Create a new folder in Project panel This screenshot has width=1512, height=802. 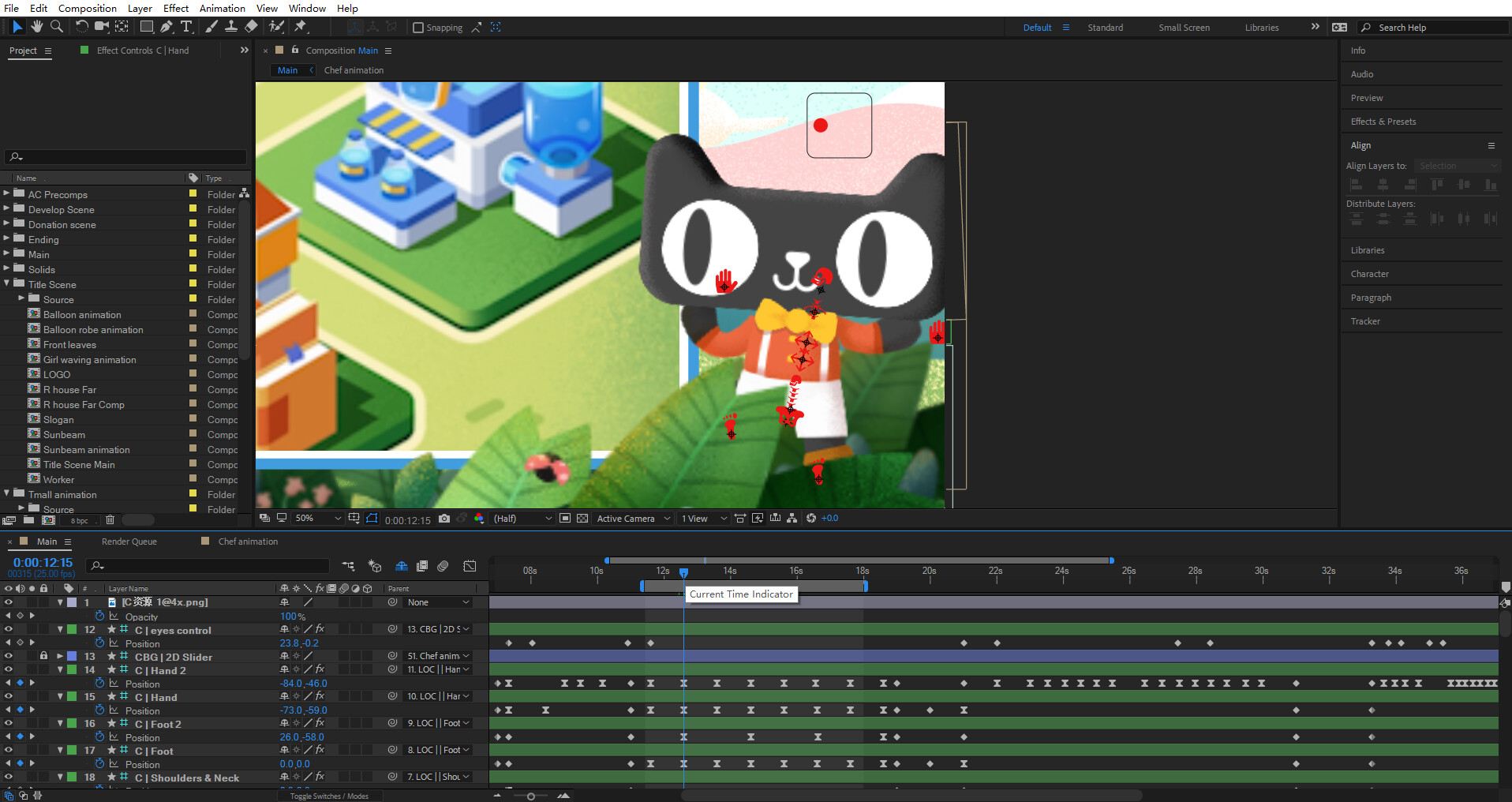click(28, 520)
